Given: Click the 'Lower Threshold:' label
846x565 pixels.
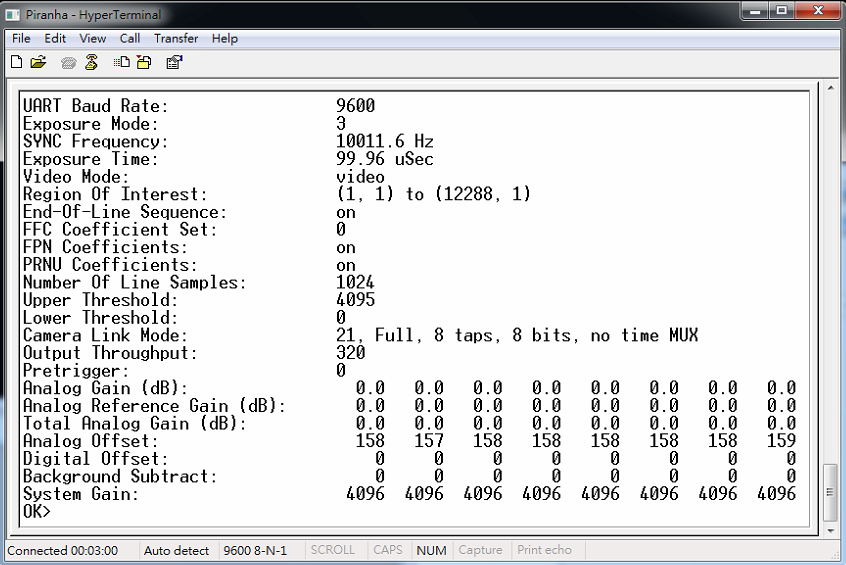Looking at the screenshot, I should pos(100,318).
